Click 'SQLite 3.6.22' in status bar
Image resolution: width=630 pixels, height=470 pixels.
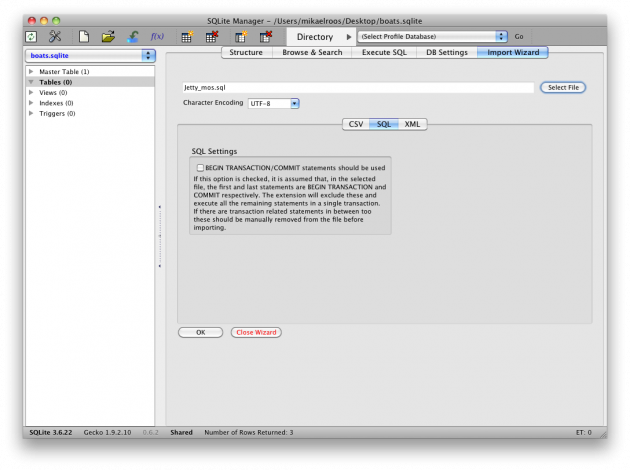pos(51,432)
